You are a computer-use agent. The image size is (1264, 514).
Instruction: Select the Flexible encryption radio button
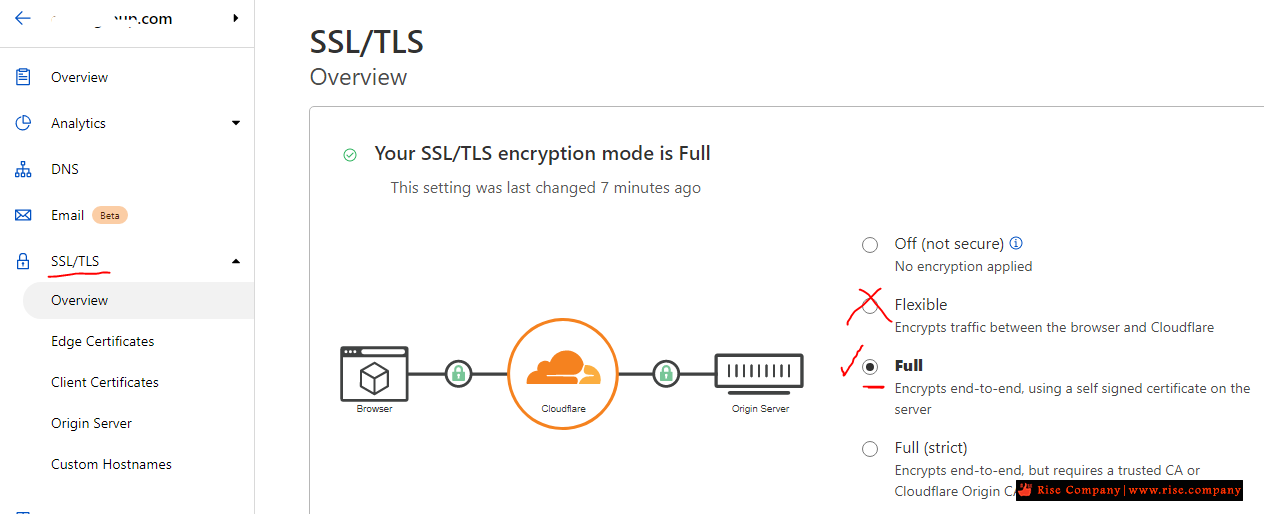point(870,306)
